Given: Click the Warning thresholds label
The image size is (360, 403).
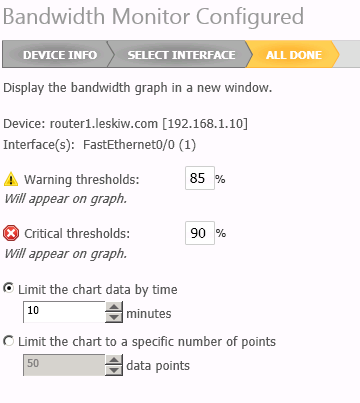Looking at the screenshot, I should click(x=82, y=179).
